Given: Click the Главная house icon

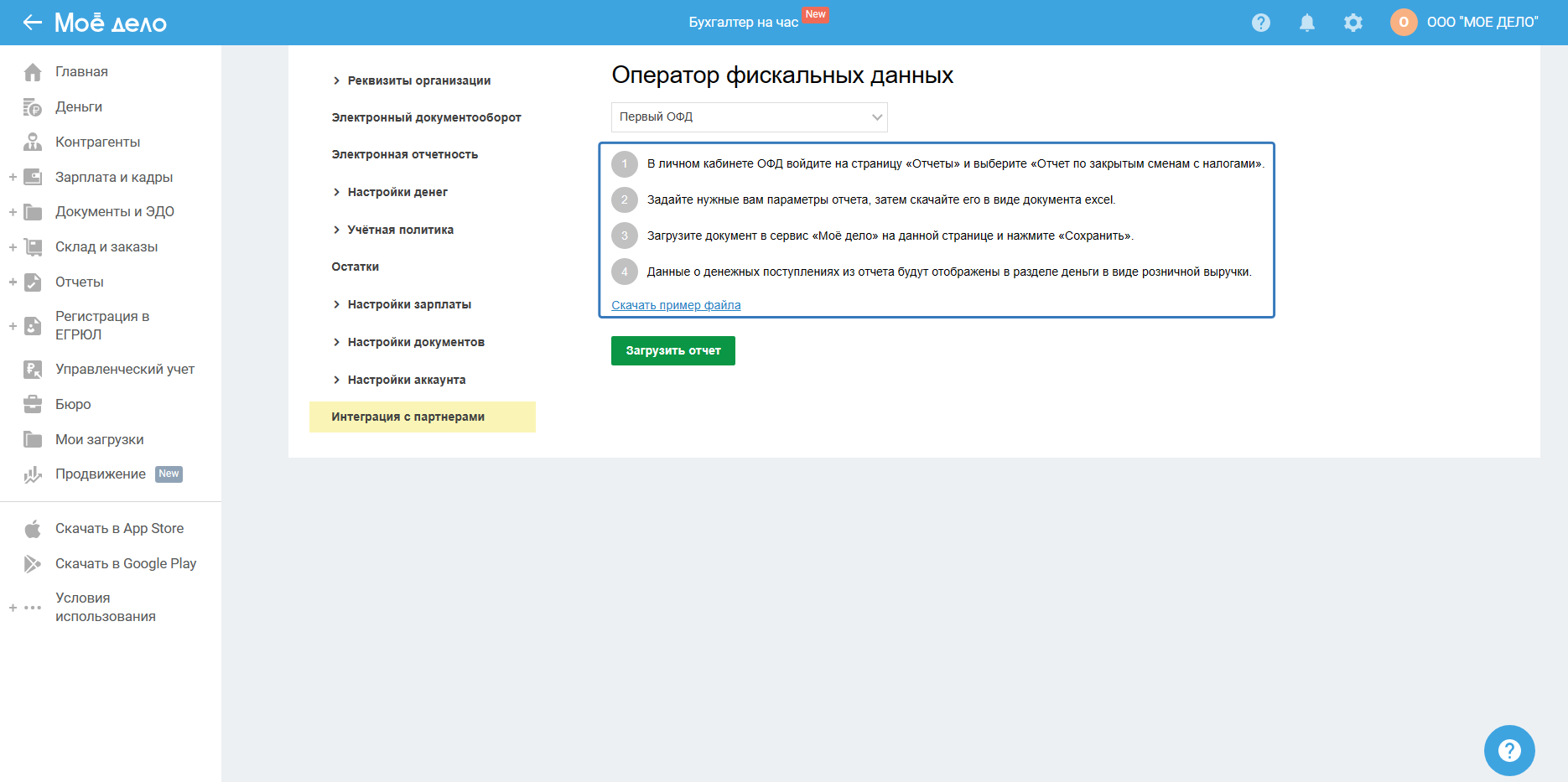Looking at the screenshot, I should [x=33, y=72].
